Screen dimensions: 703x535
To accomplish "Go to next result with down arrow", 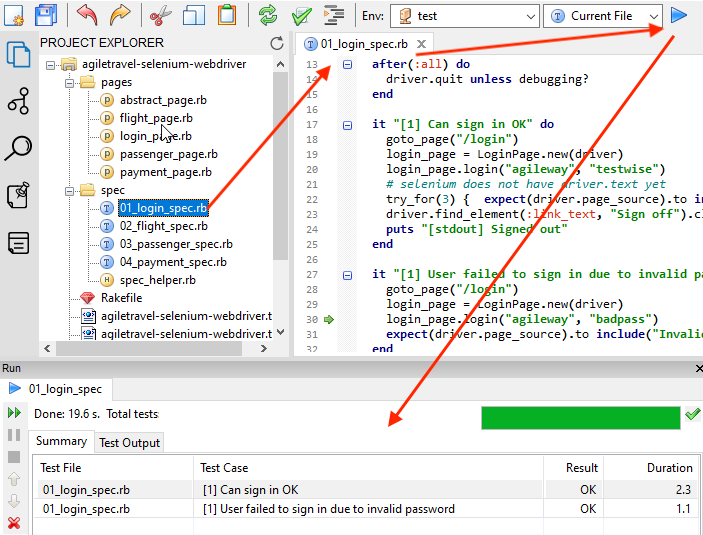I will [x=14, y=501].
